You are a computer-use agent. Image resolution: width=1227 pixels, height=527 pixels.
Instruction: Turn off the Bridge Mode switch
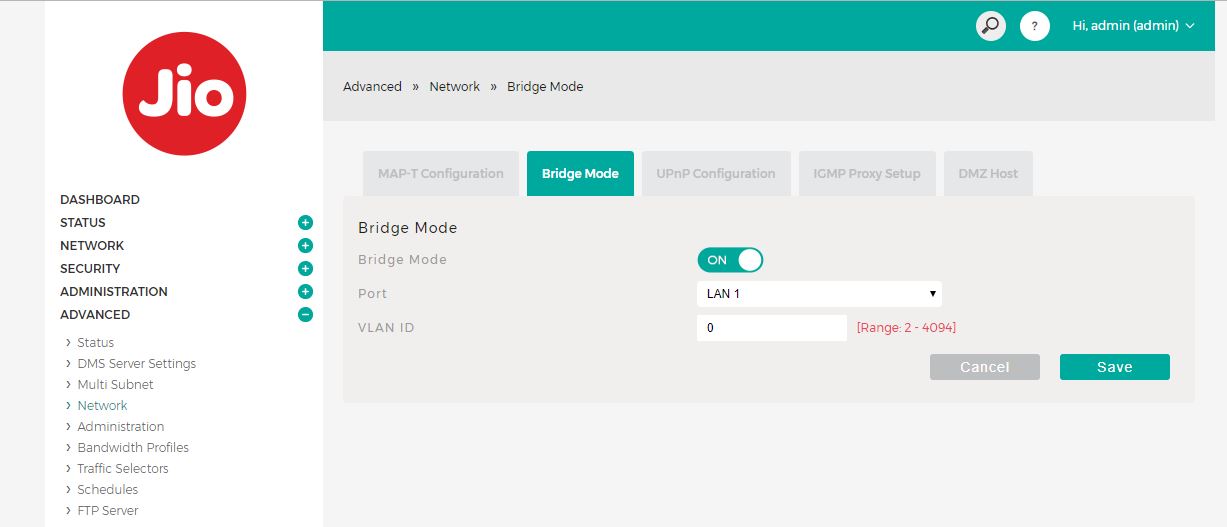point(730,260)
